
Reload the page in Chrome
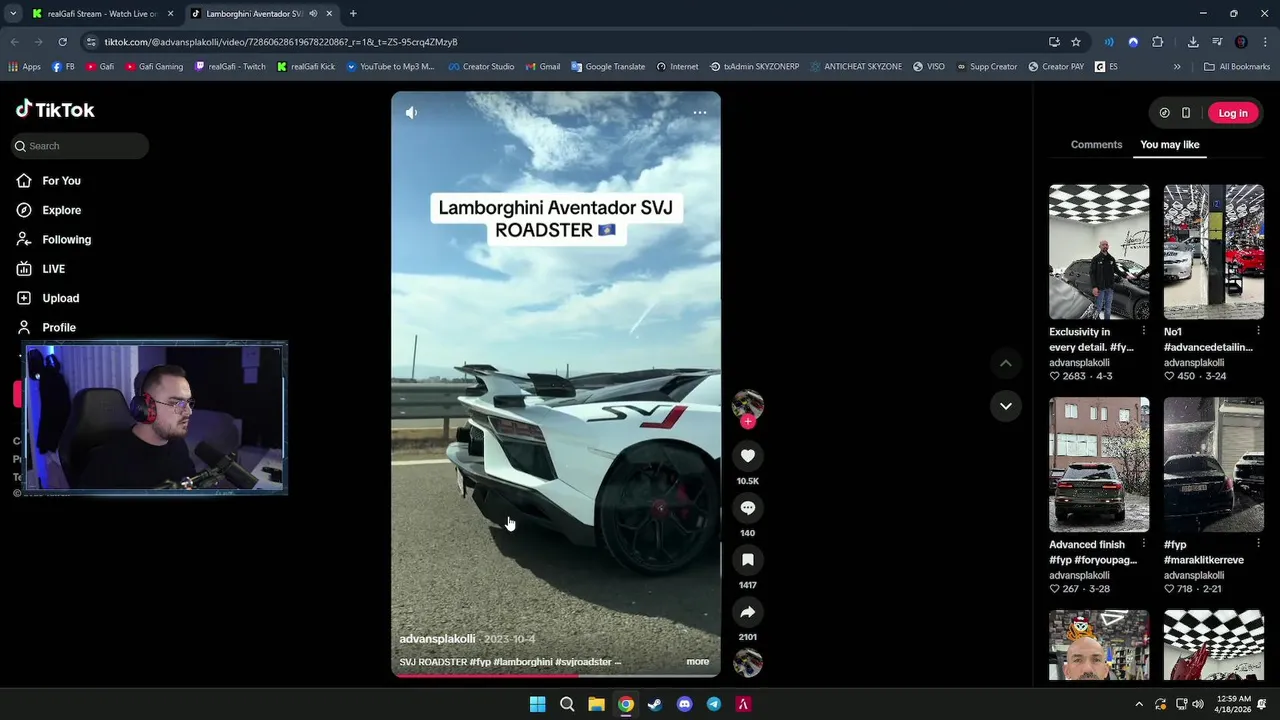click(62, 42)
